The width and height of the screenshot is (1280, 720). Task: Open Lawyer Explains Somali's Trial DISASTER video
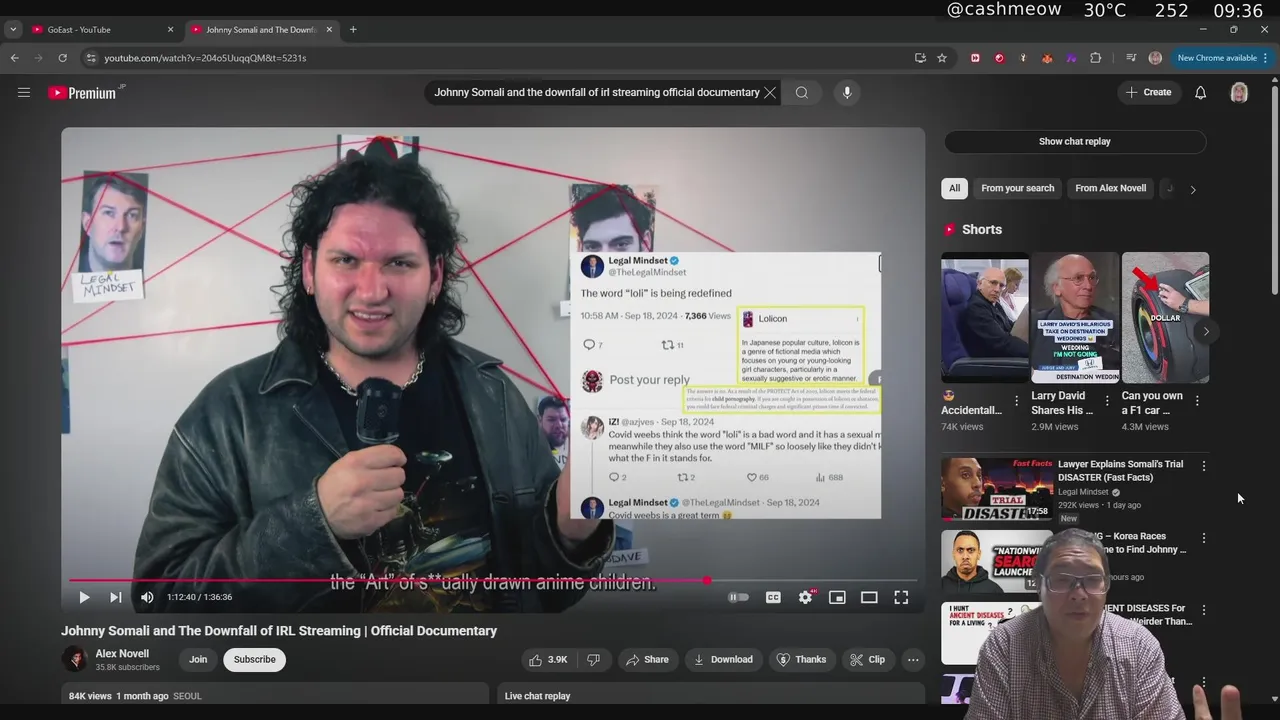coord(1120,470)
